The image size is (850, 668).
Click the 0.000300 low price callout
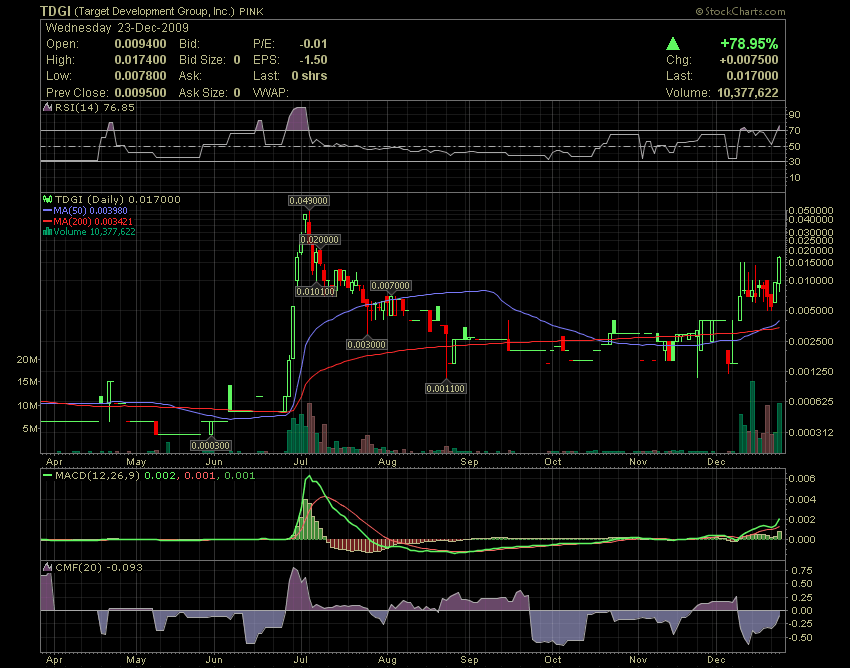click(211, 446)
